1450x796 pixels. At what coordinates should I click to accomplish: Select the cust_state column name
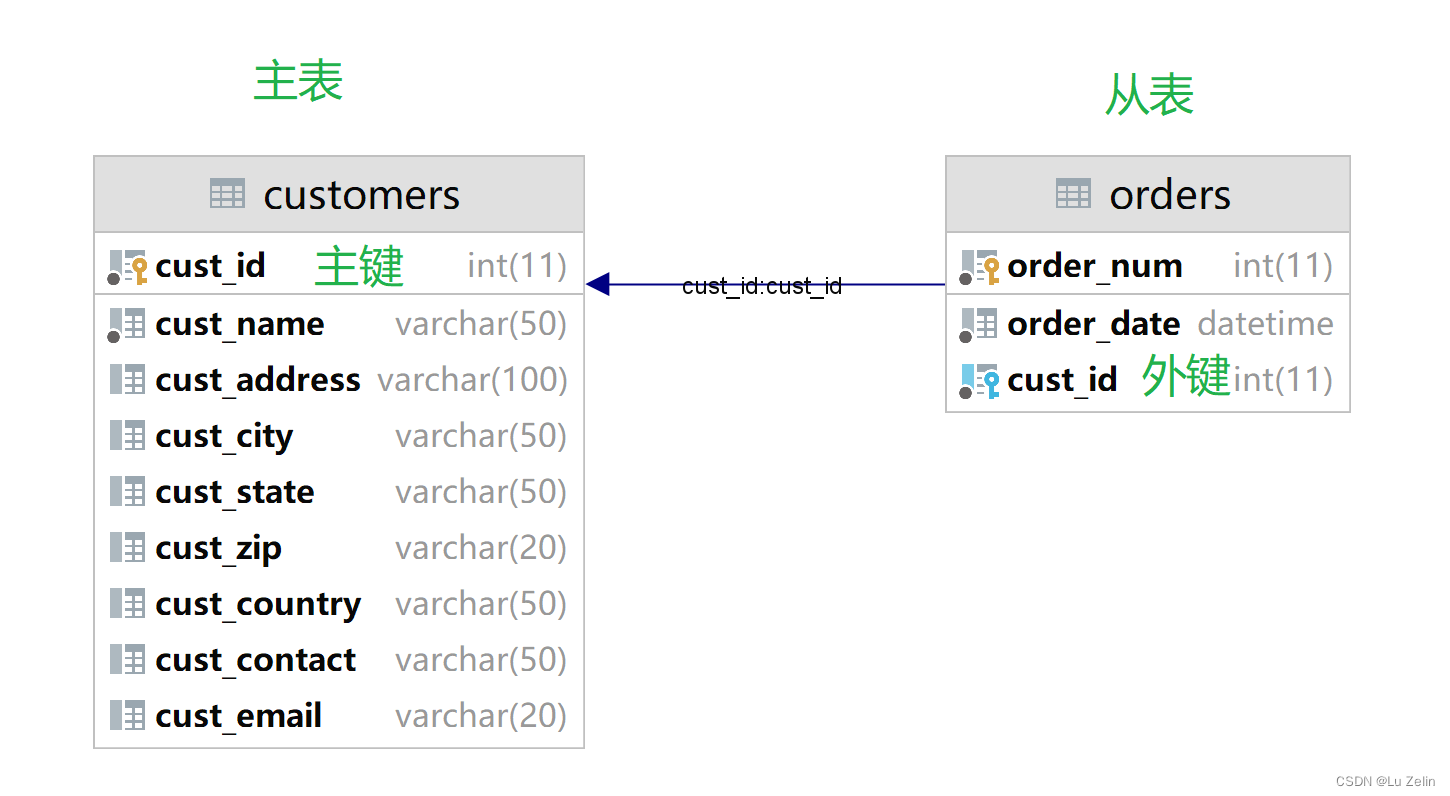click(x=235, y=492)
